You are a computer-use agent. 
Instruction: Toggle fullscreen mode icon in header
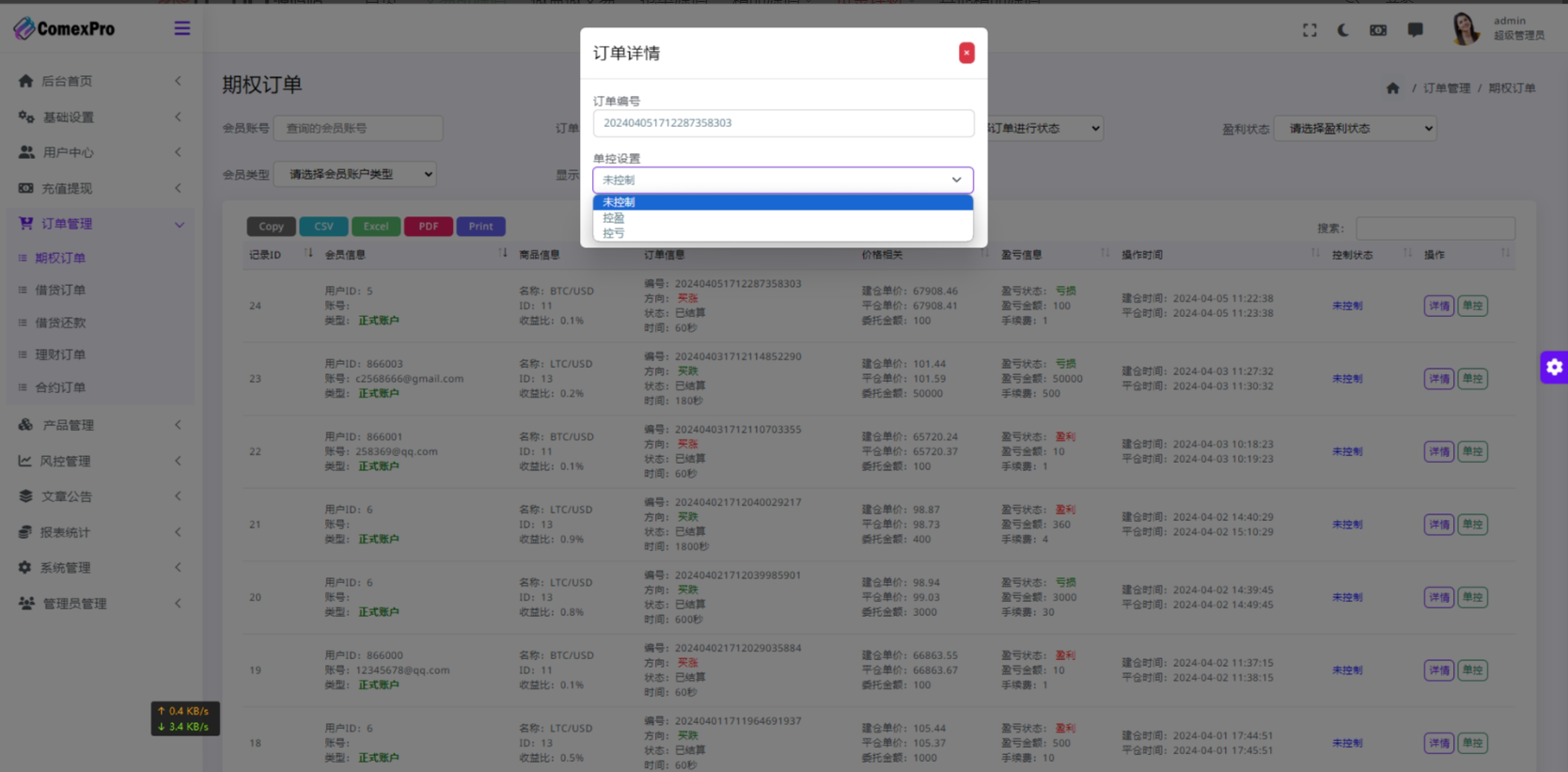click(x=1309, y=30)
